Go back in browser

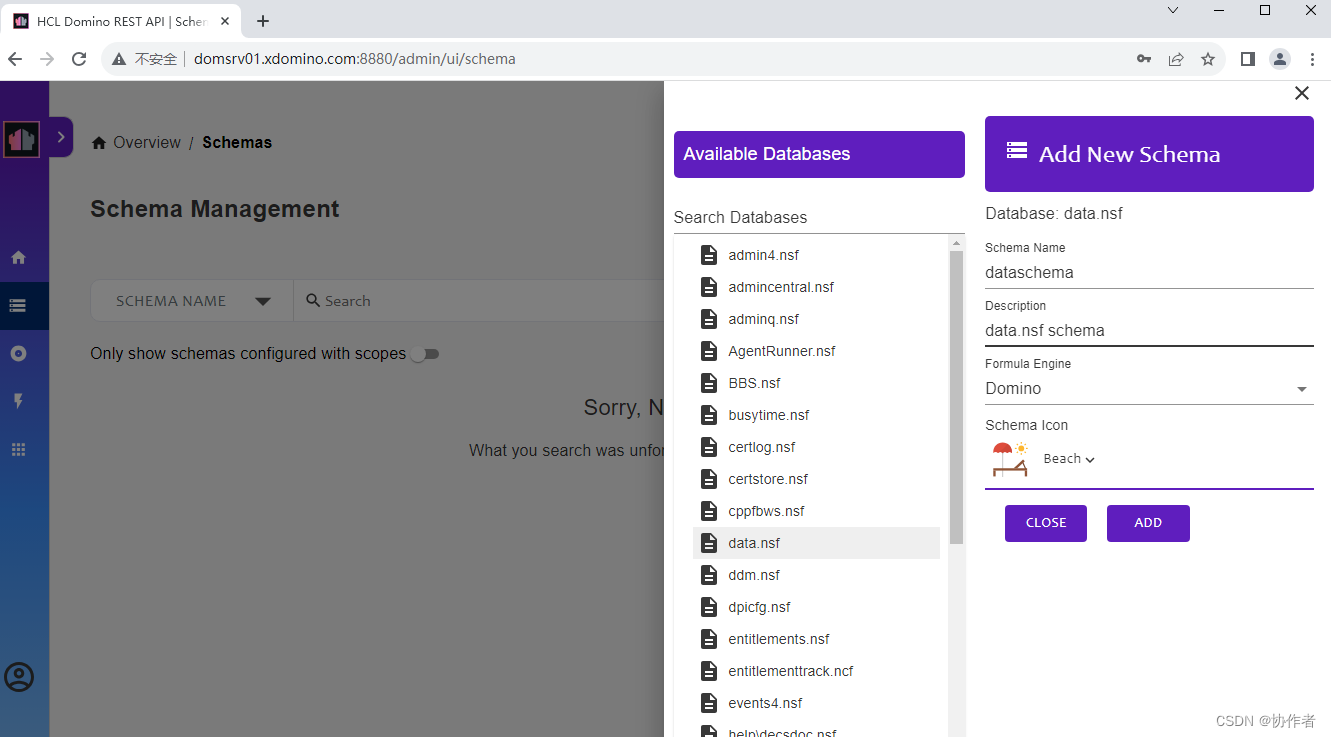click(15, 59)
